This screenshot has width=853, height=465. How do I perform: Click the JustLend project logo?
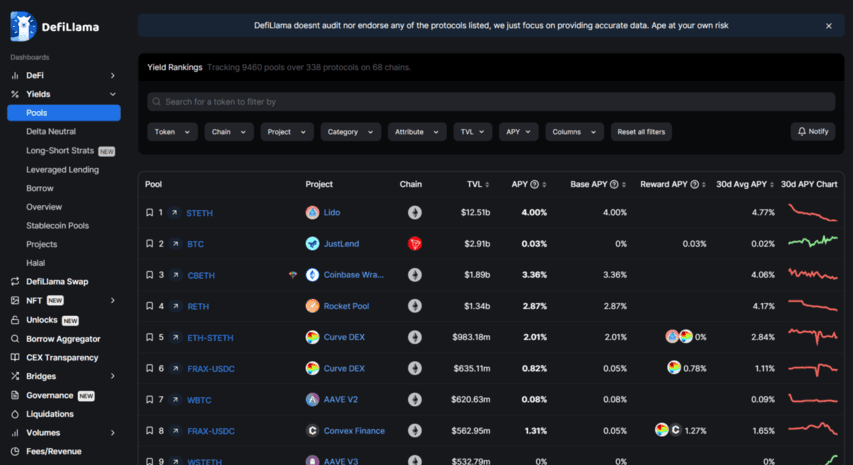[x=312, y=244]
